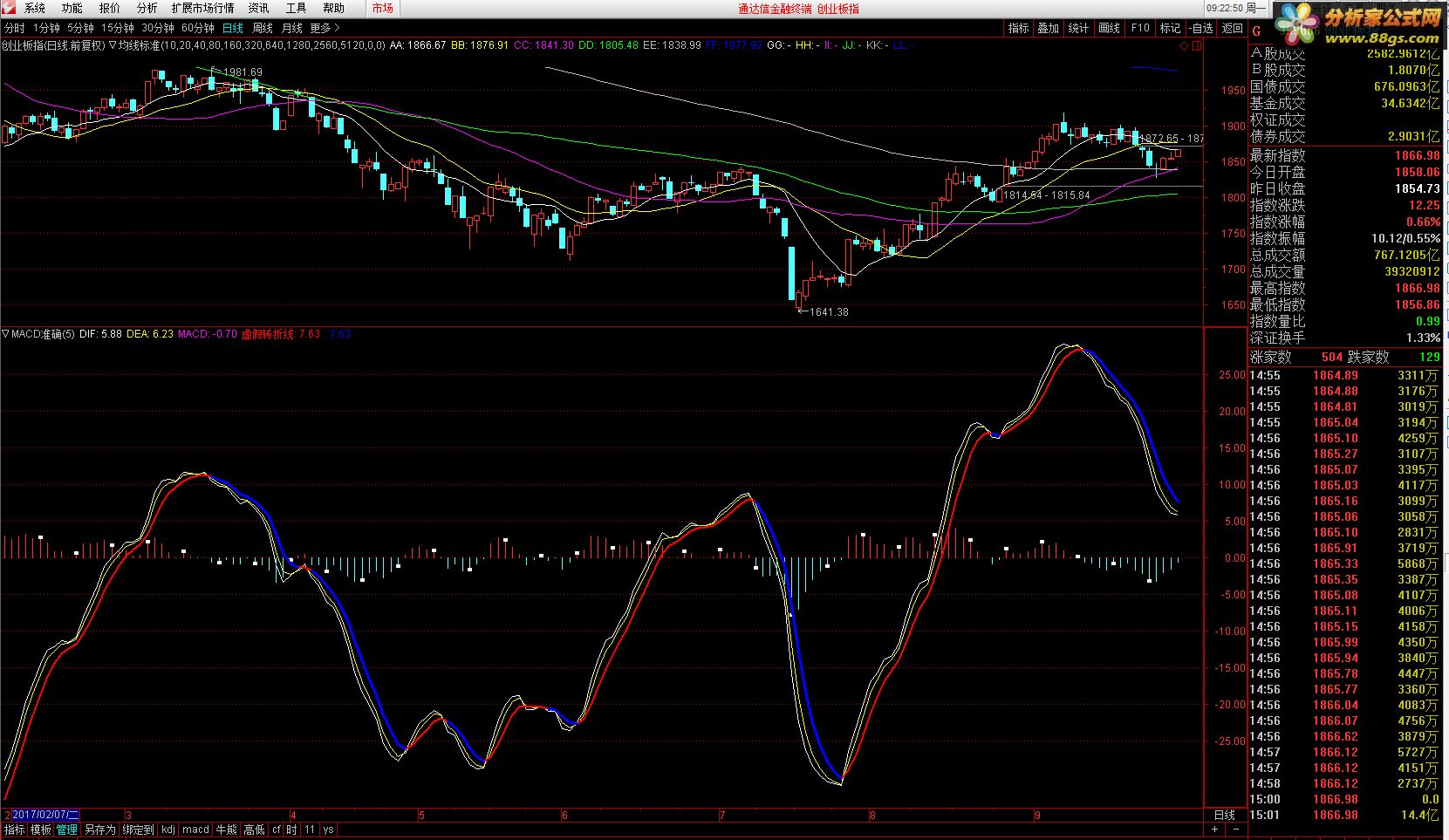Click the 标记 toolbar button
Screen dimensions: 1449x840
(1170, 28)
